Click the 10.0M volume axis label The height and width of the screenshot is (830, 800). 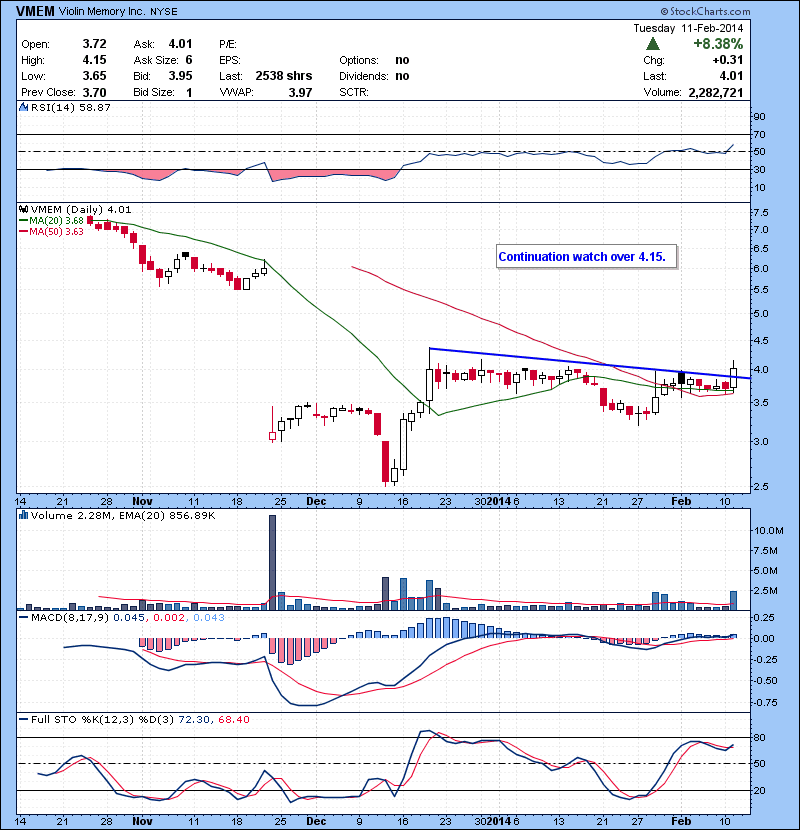click(768, 530)
